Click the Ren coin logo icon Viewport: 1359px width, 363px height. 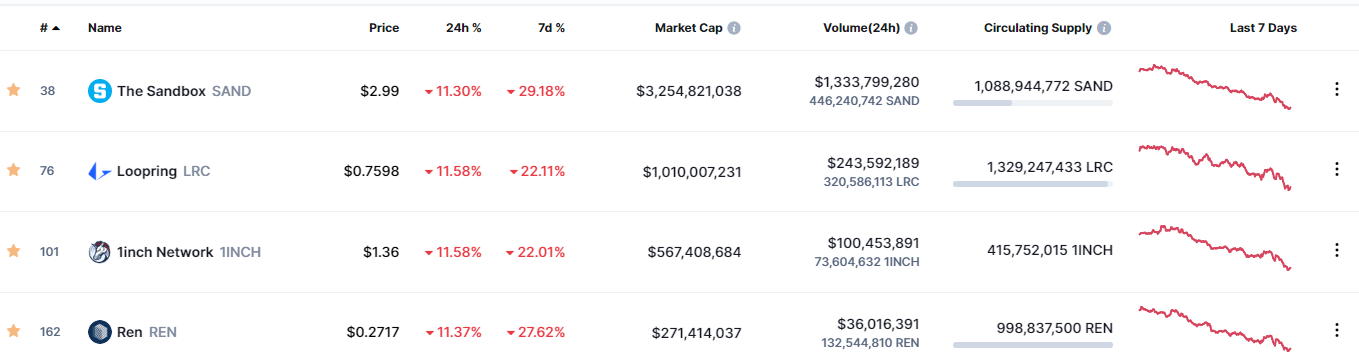(99, 332)
